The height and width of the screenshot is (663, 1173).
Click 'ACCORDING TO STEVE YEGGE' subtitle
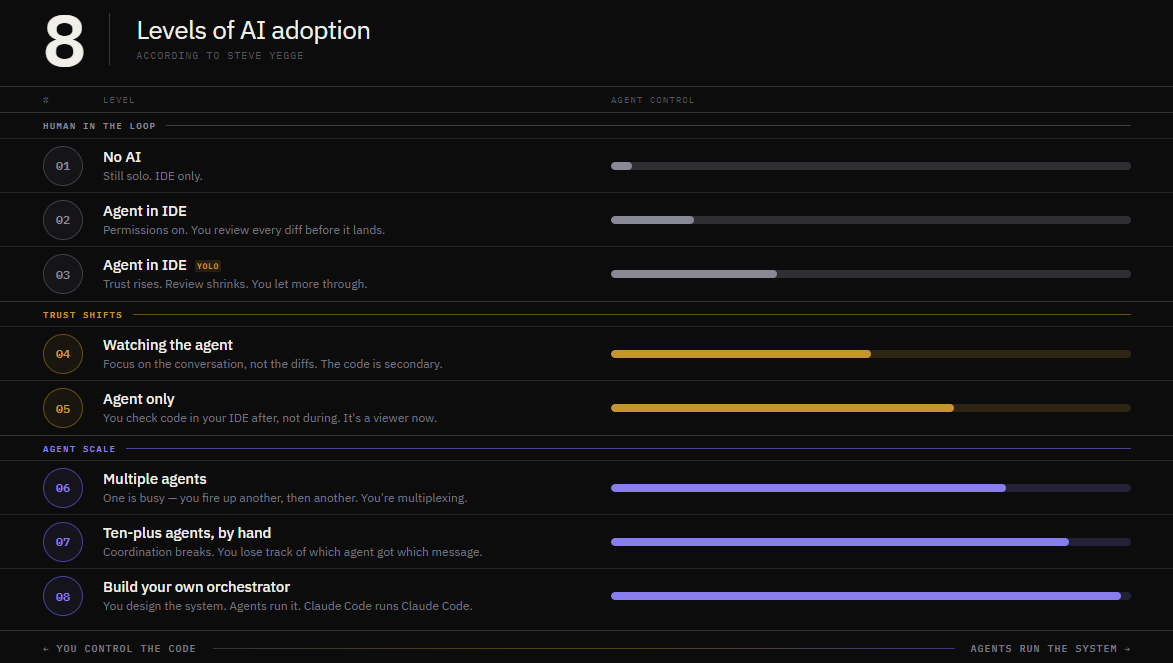[x=220, y=55]
